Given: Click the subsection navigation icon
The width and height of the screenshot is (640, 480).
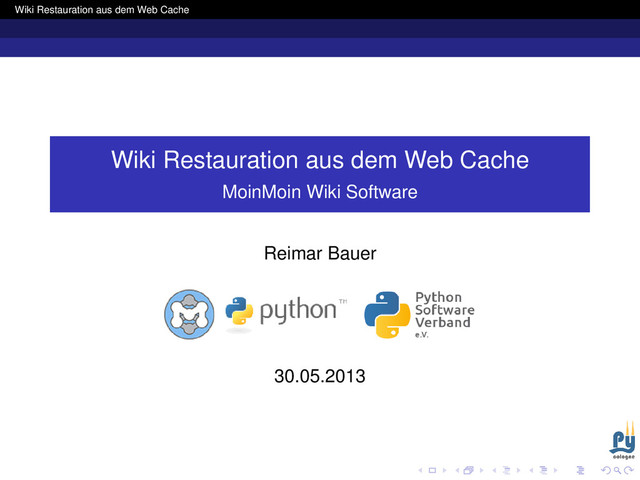Looking at the screenshot, I should tap(507, 470).
